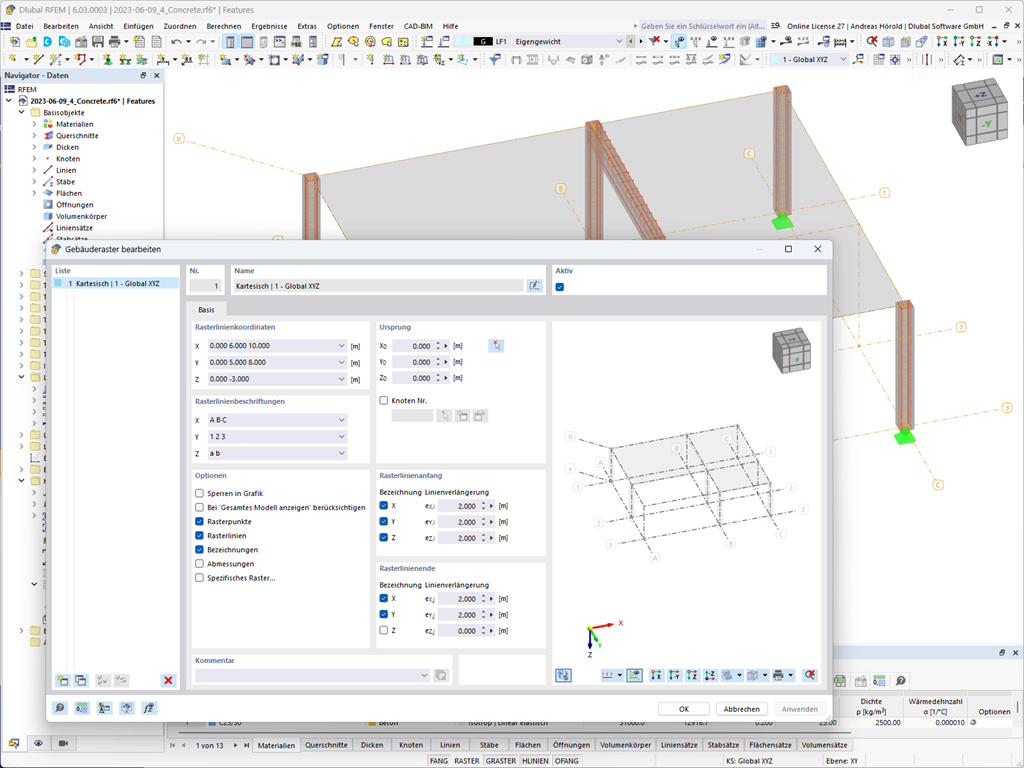Increase ex,i line extension with stepper
Image resolution: width=1024 pixels, height=768 pixels.
point(484,504)
